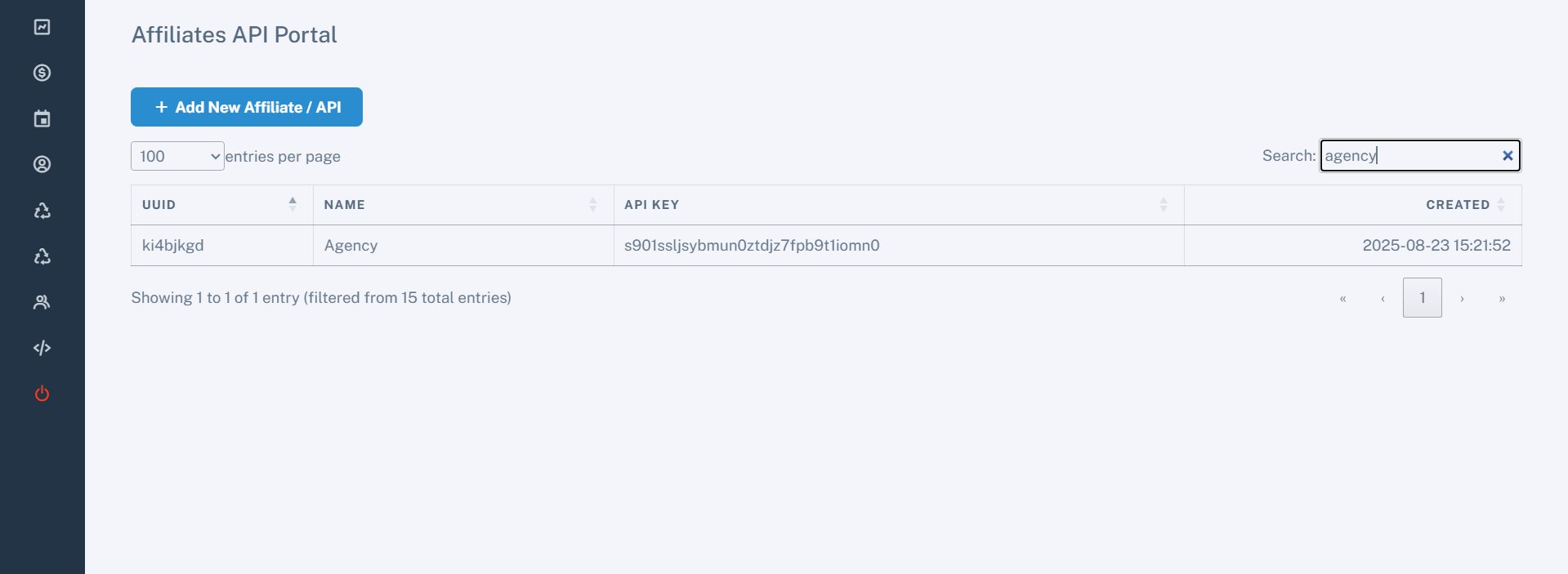Click Add New Affiliate / API button
Screen dimensions: 1568x574
(x=247, y=107)
